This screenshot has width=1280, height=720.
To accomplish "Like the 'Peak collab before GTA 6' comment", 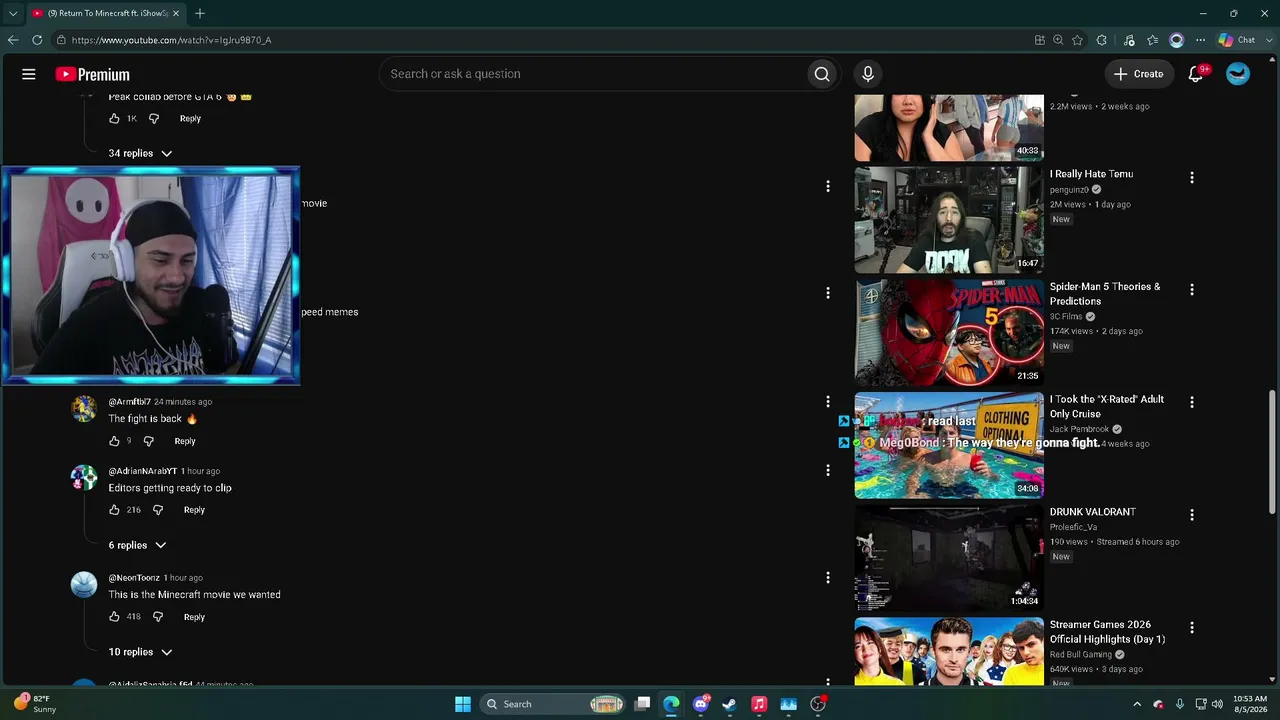I will point(114,118).
